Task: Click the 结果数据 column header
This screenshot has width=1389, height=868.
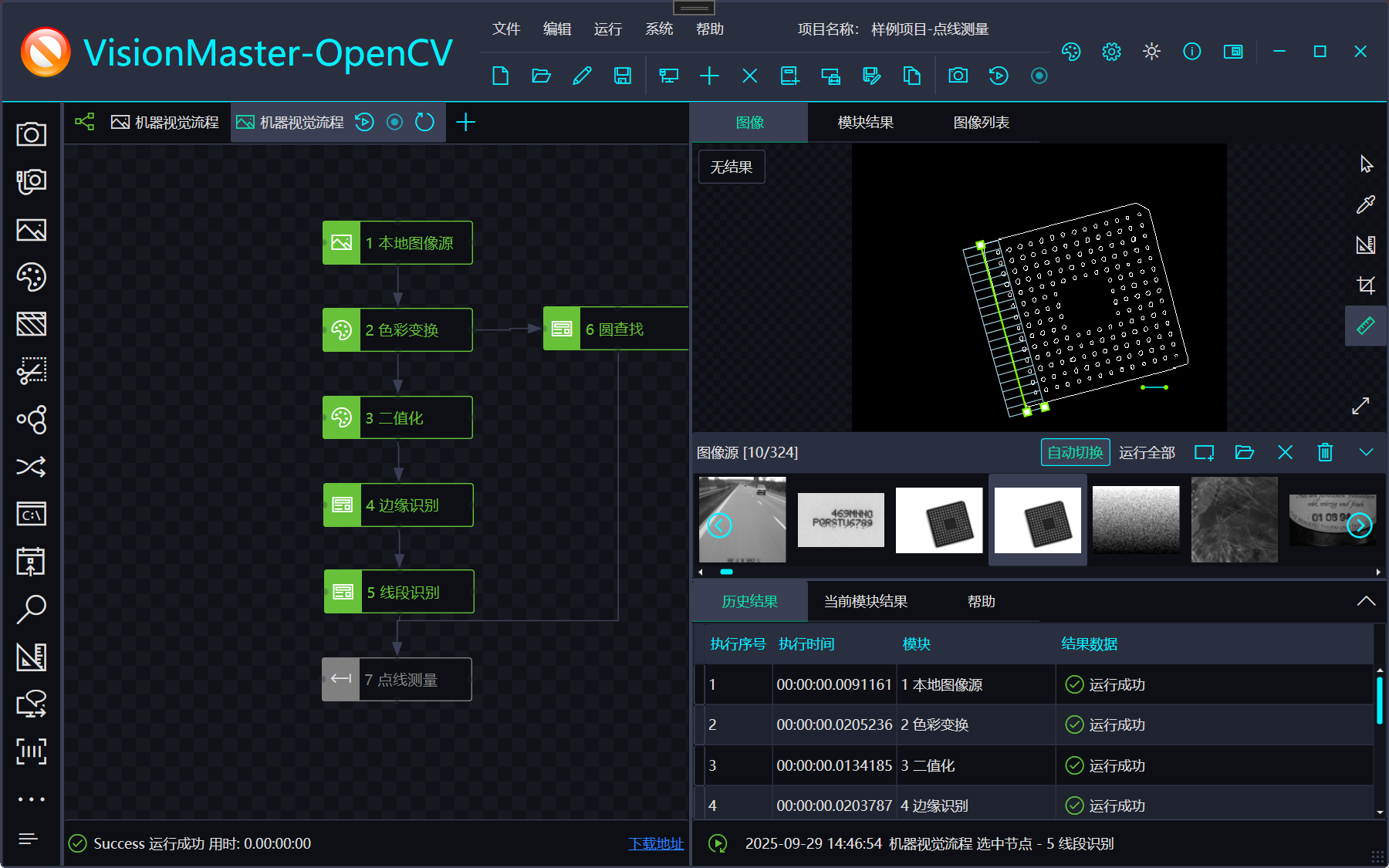Action: click(1089, 643)
